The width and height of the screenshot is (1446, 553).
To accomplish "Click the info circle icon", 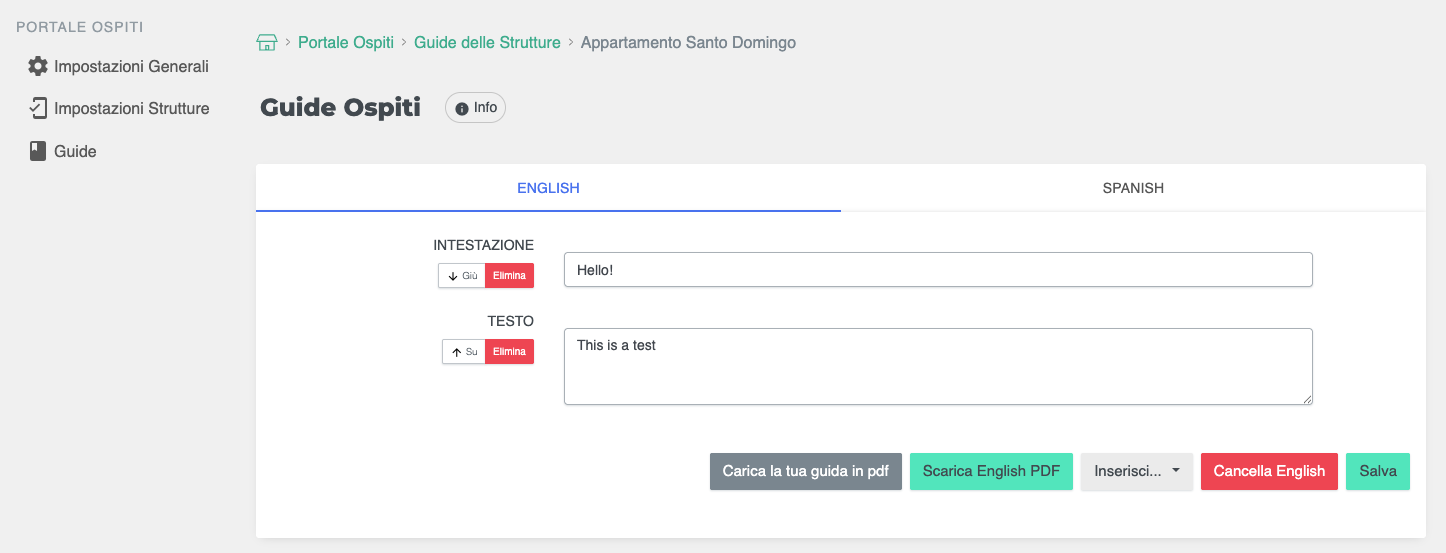I will (x=462, y=108).
